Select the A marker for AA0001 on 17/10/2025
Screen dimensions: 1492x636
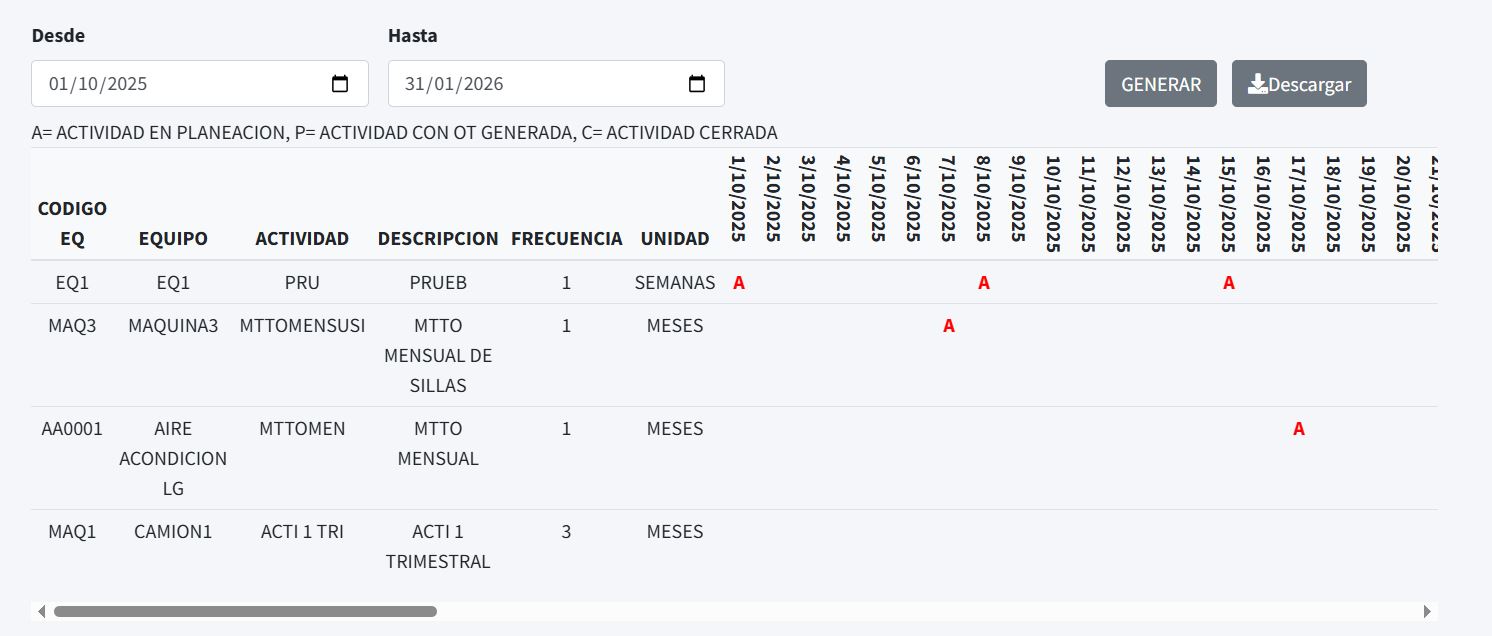(x=1299, y=429)
